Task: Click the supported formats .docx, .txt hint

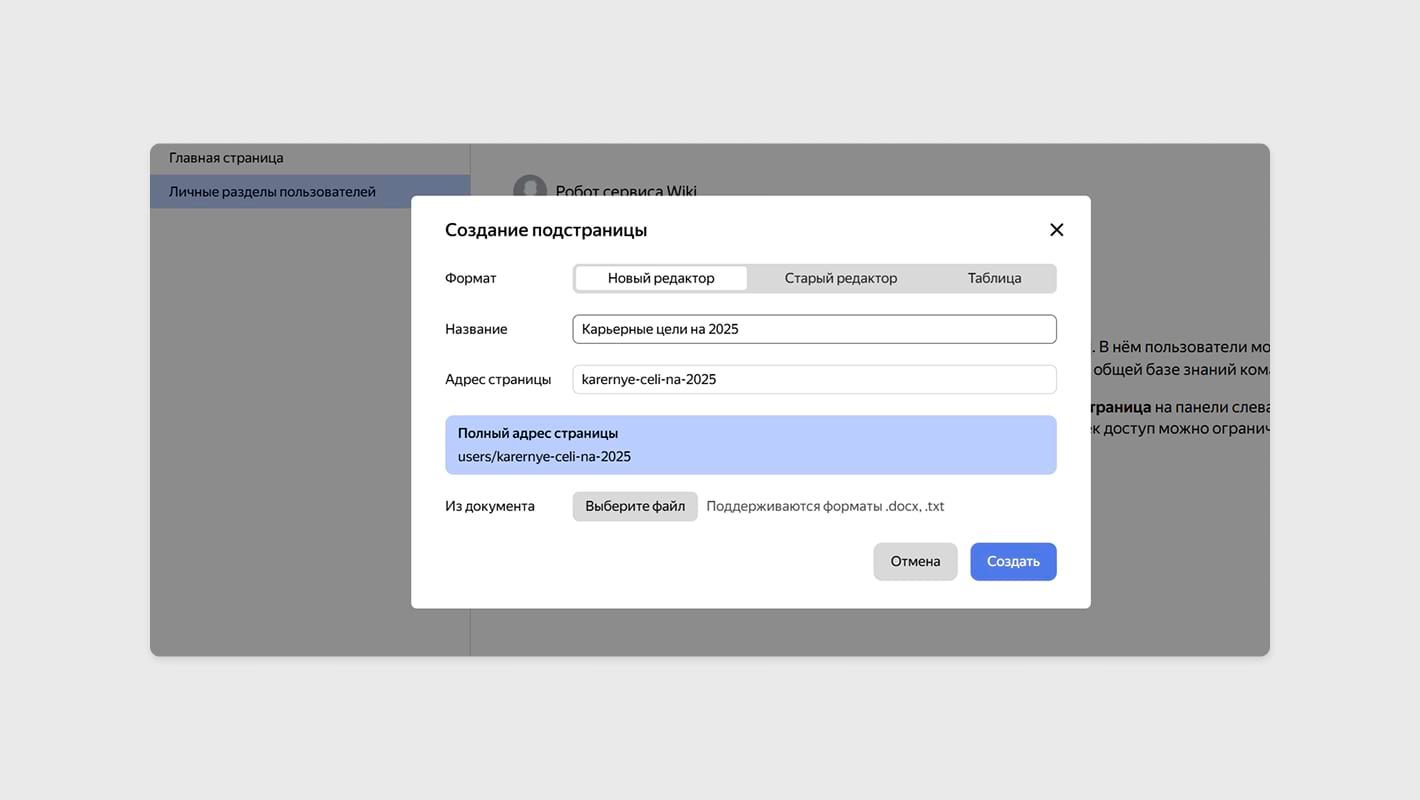Action: click(x=825, y=506)
